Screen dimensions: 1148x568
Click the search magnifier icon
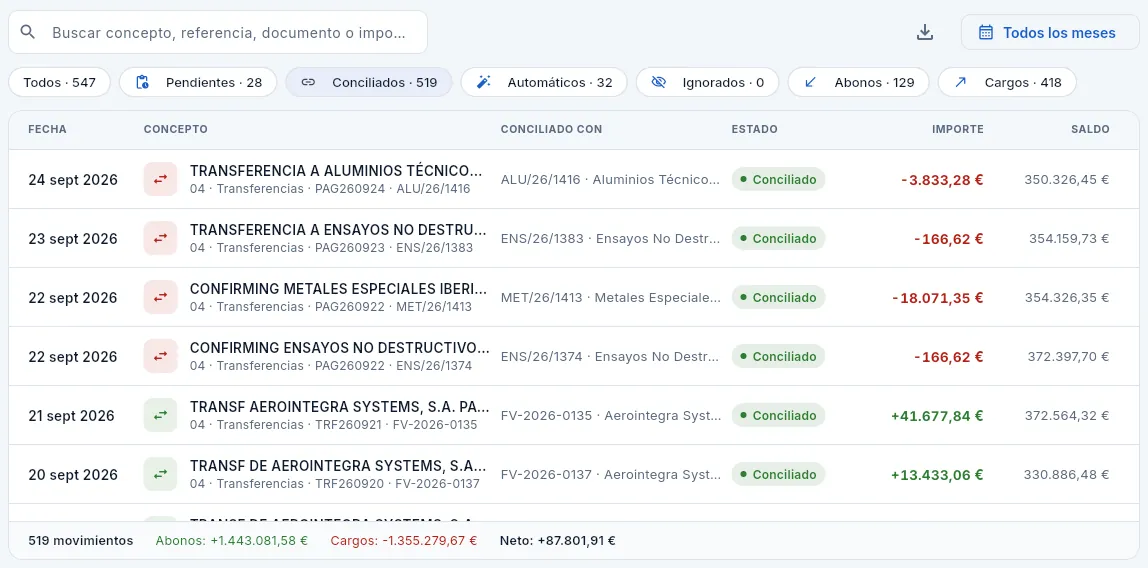pos(28,32)
